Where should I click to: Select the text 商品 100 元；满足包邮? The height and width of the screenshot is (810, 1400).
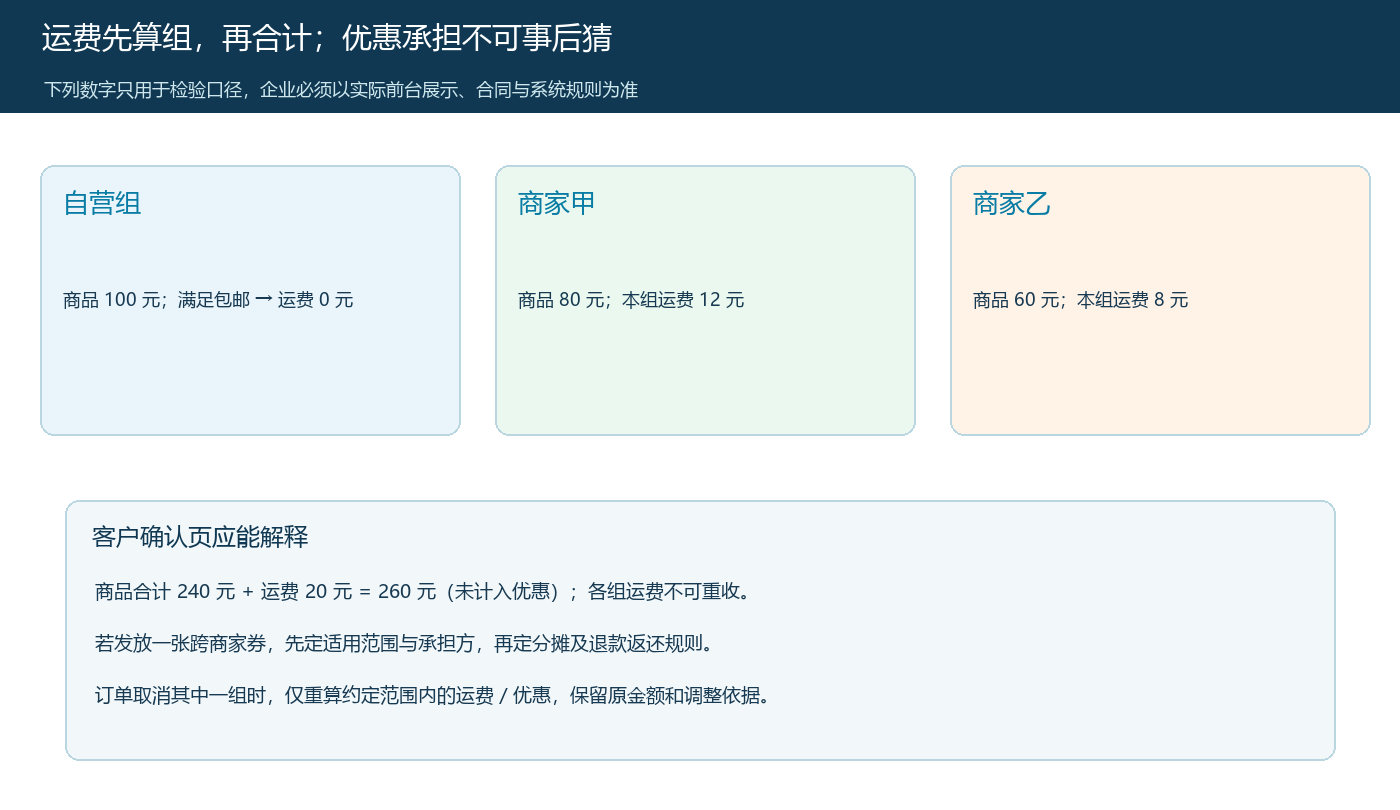[x=156, y=300]
